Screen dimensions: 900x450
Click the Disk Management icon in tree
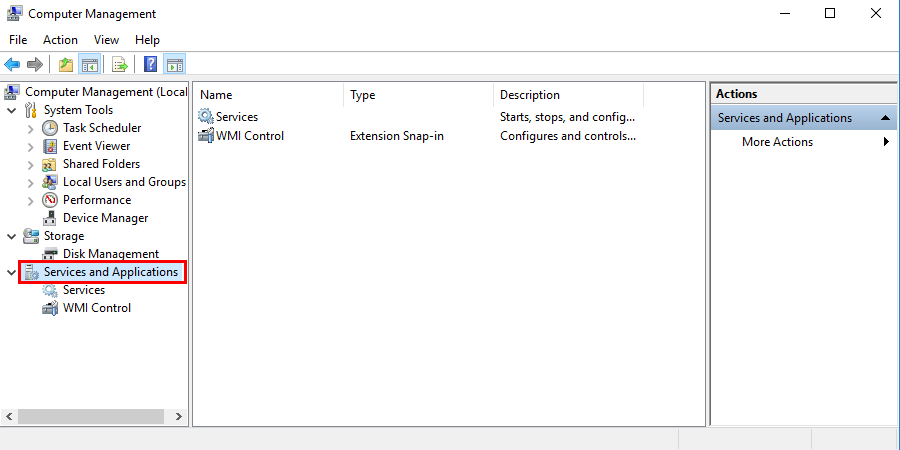(x=50, y=254)
